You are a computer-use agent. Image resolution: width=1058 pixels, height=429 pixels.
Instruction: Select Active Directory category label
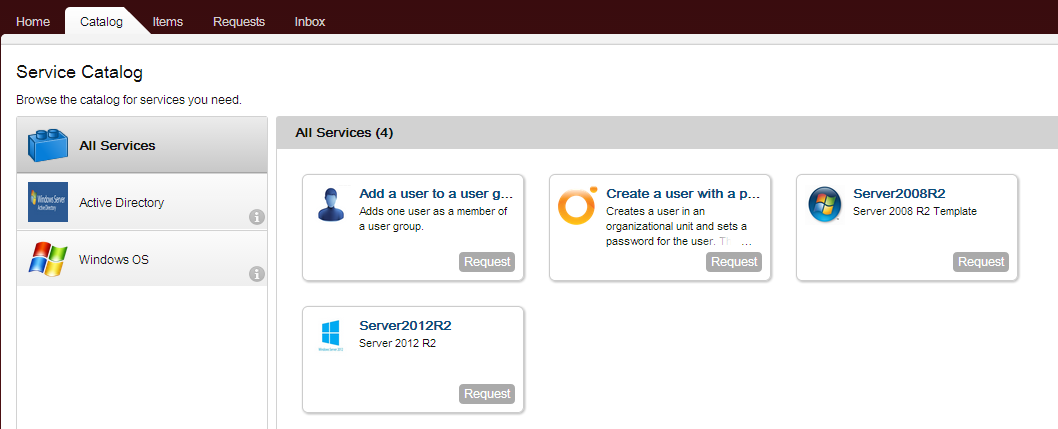point(122,203)
